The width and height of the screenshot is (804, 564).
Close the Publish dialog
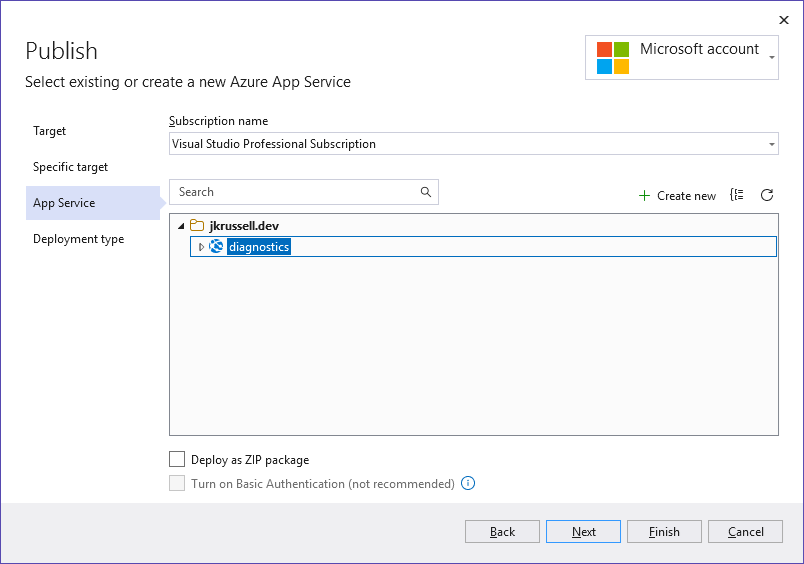pos(783,20)
